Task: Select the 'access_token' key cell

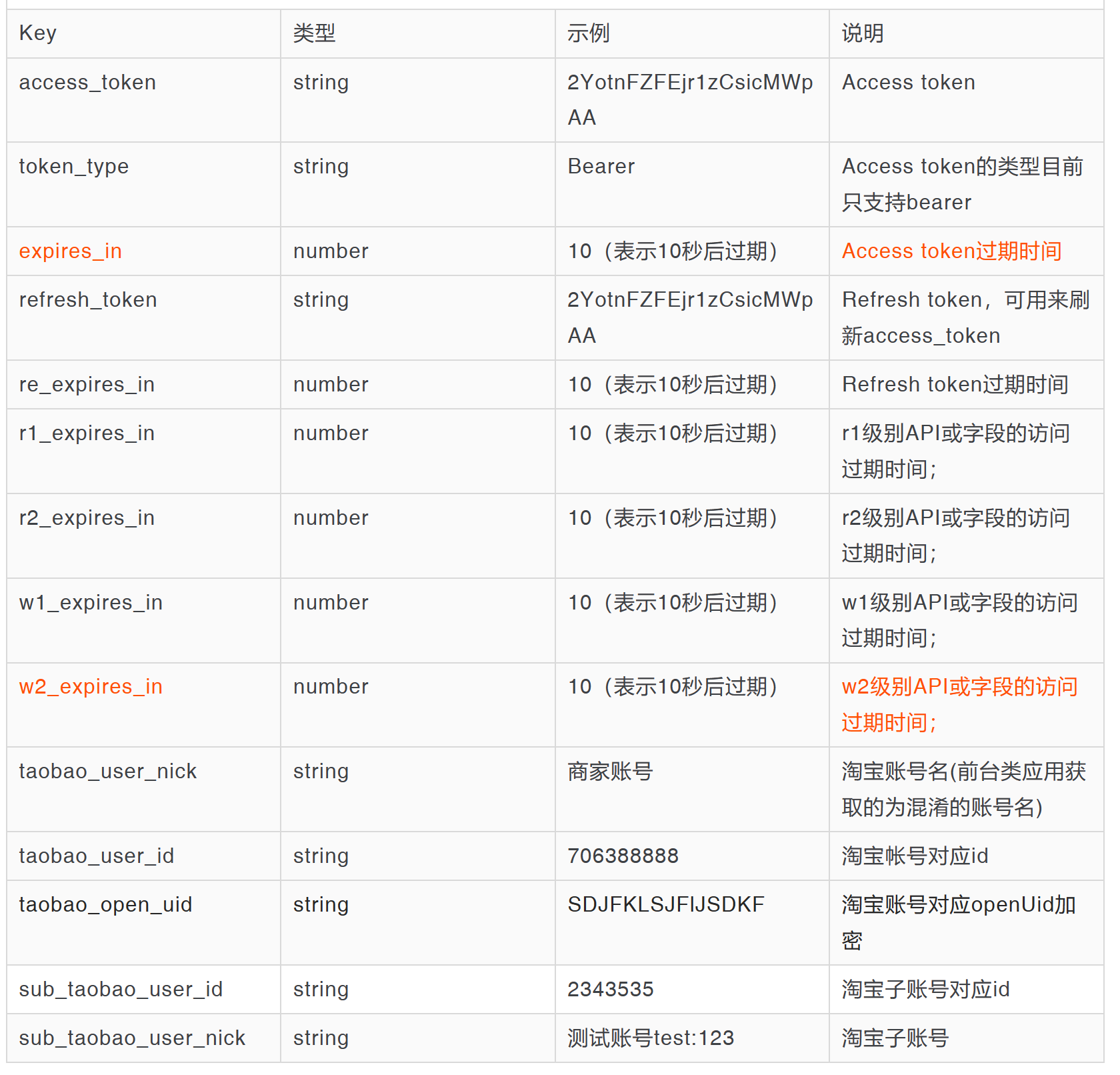Action: [x=143, y=100]
